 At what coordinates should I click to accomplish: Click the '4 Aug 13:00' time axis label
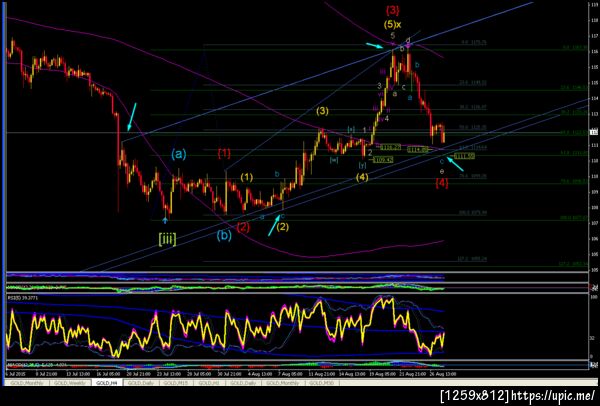coord(262,373)
